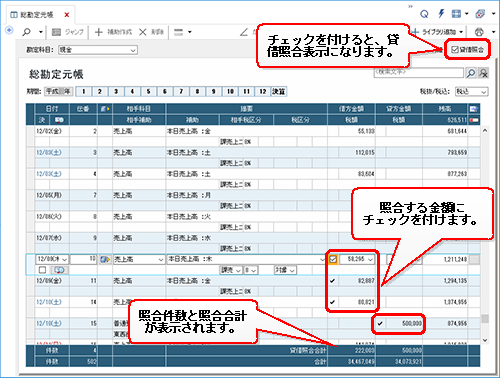Click the printer icon in the toolbar

click(479, 32)
